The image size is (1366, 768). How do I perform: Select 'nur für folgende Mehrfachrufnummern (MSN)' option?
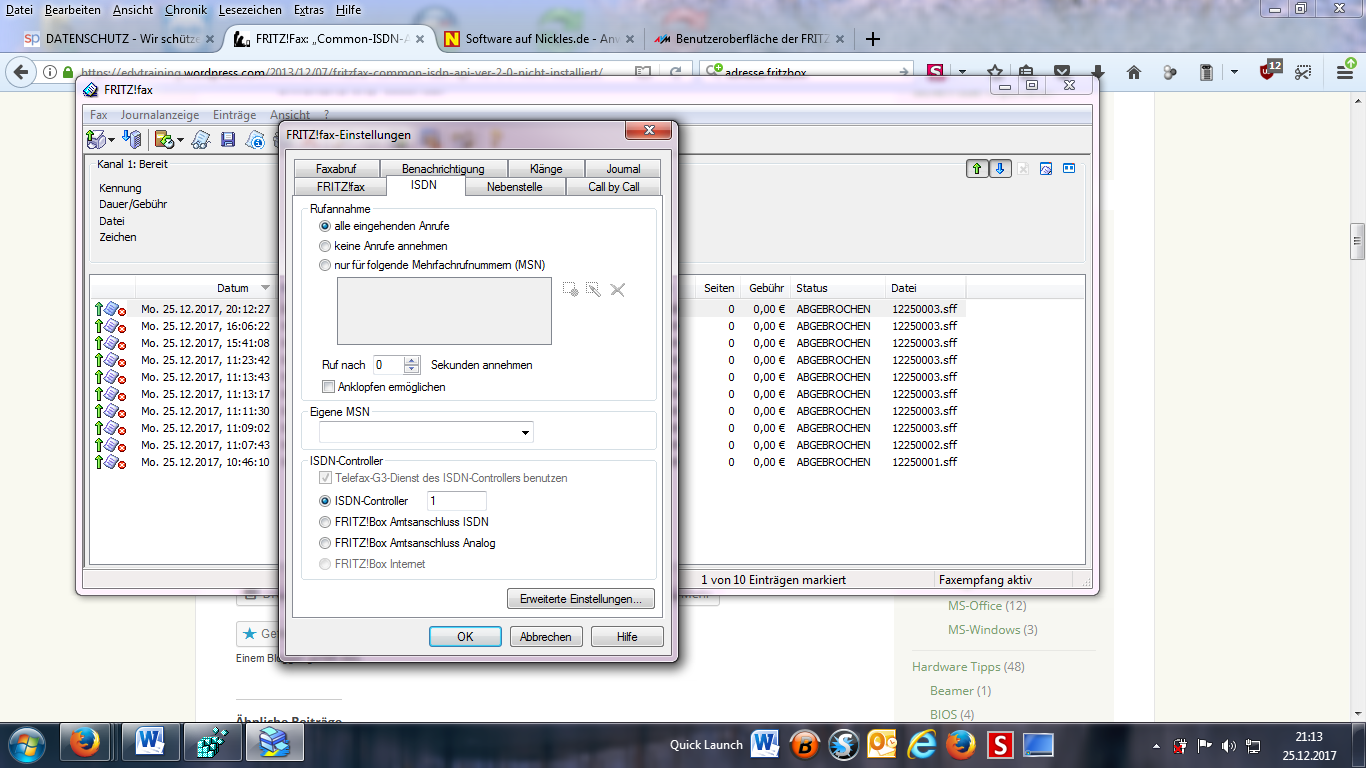pos(325,265)
